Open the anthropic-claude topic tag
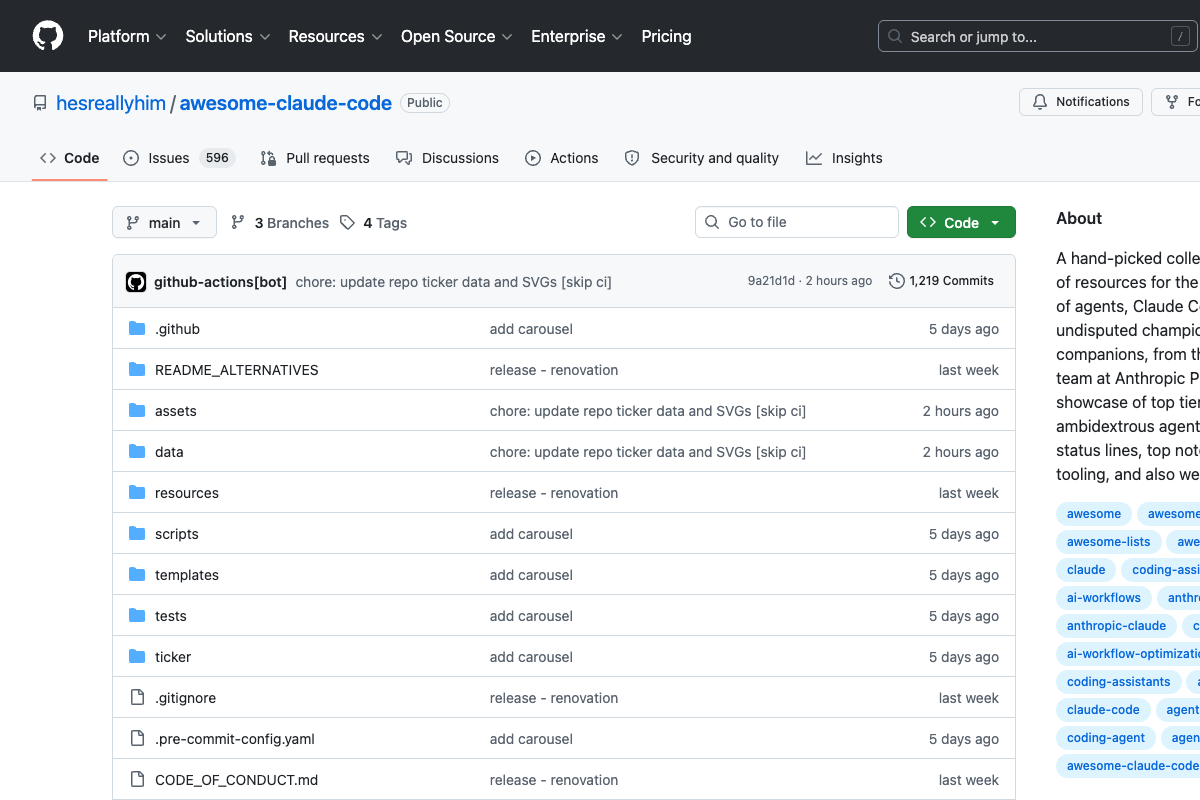The height and width of the screenshot is (800, 1200). 1116,626
